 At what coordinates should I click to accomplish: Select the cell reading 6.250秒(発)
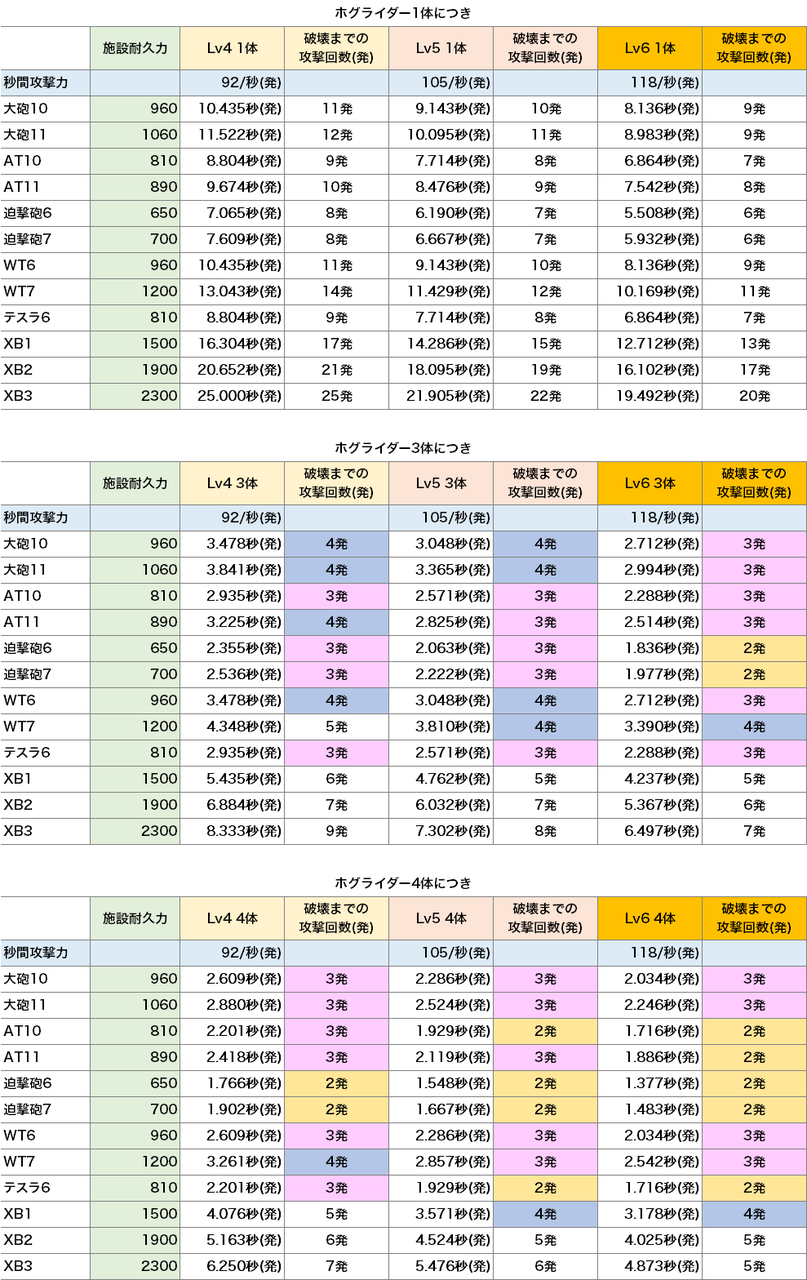pos(233,1266)
